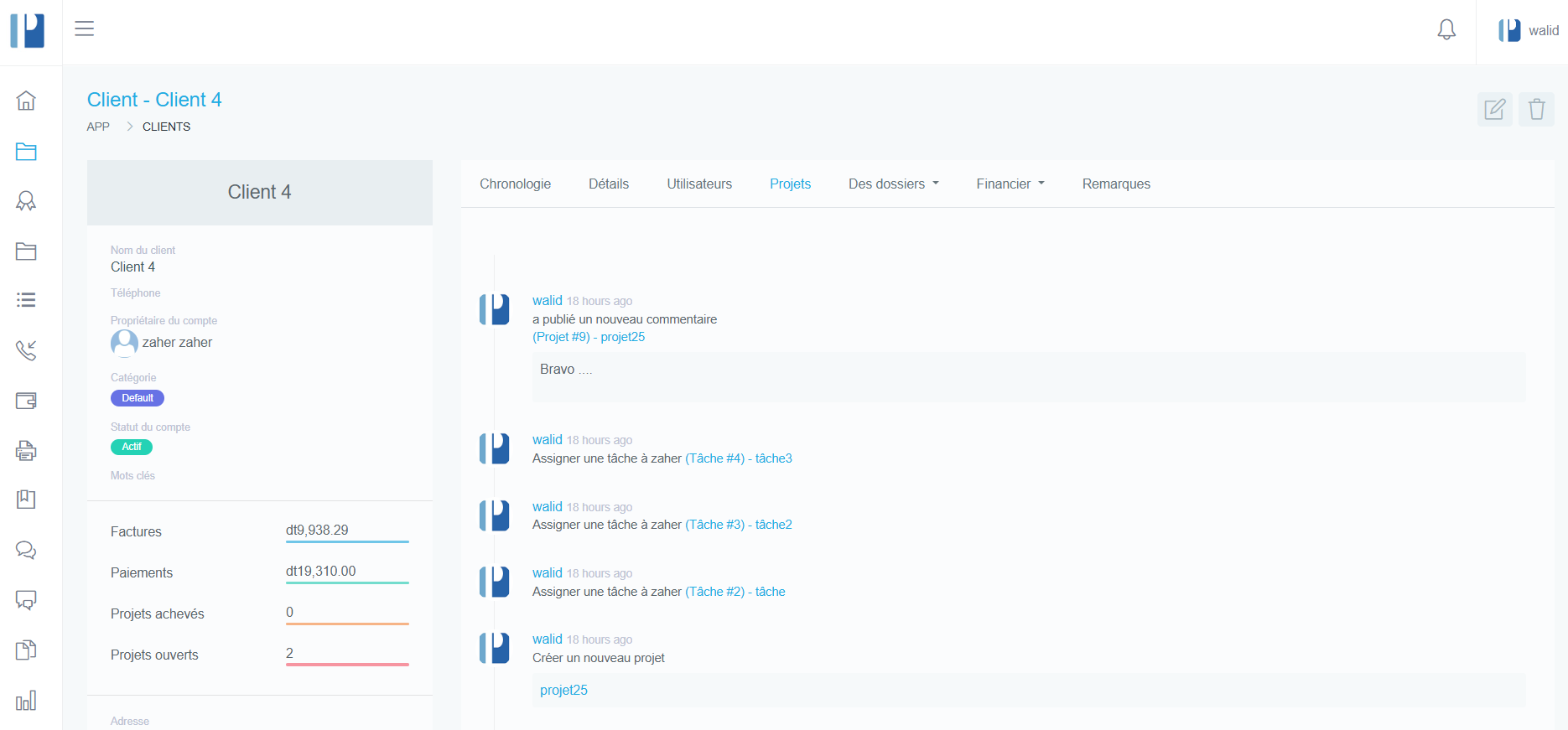The height and width of the screenshot is (730, 1568).
Task: Click the edit client pencil icon
Action: pos(1494,110)
